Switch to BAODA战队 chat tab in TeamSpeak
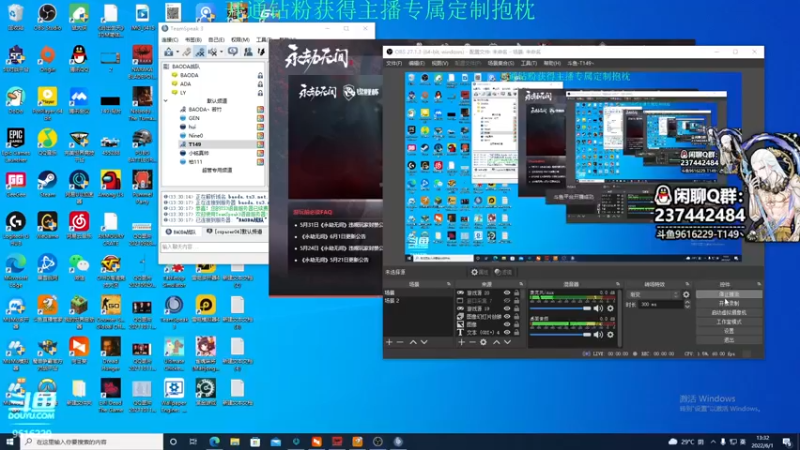800x450 pixels. 181,232
